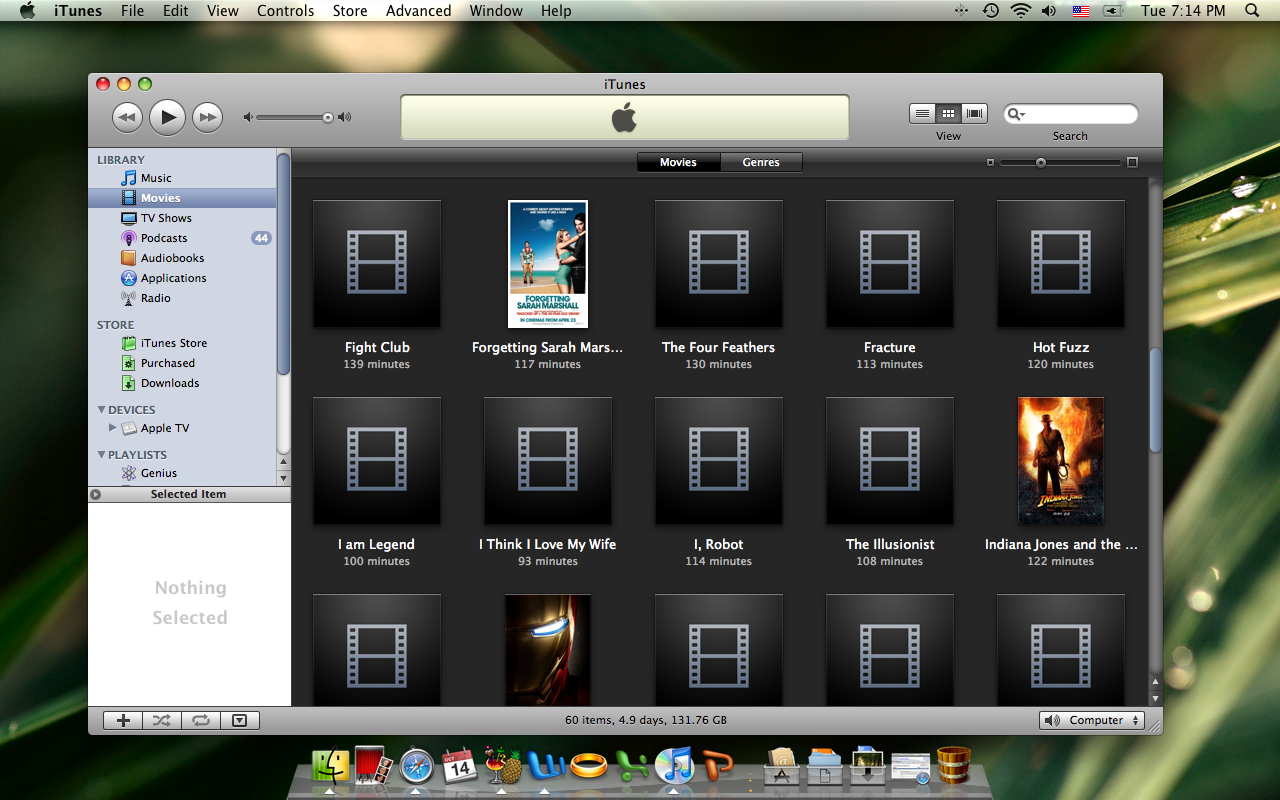
Task: Click the iTunes Dock icon
Action: (675, 765)
